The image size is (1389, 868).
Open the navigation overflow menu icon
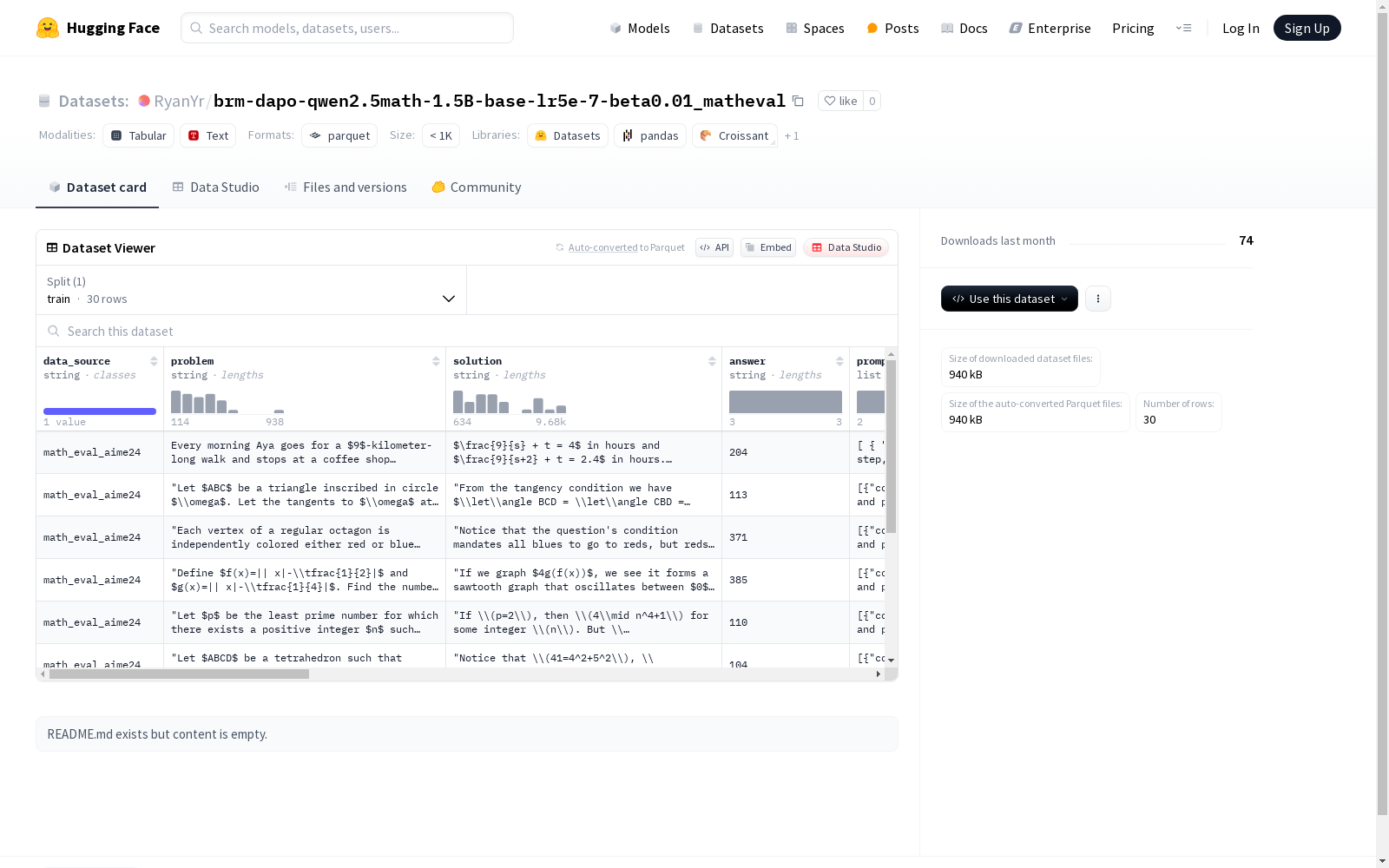click(1183, 28)
